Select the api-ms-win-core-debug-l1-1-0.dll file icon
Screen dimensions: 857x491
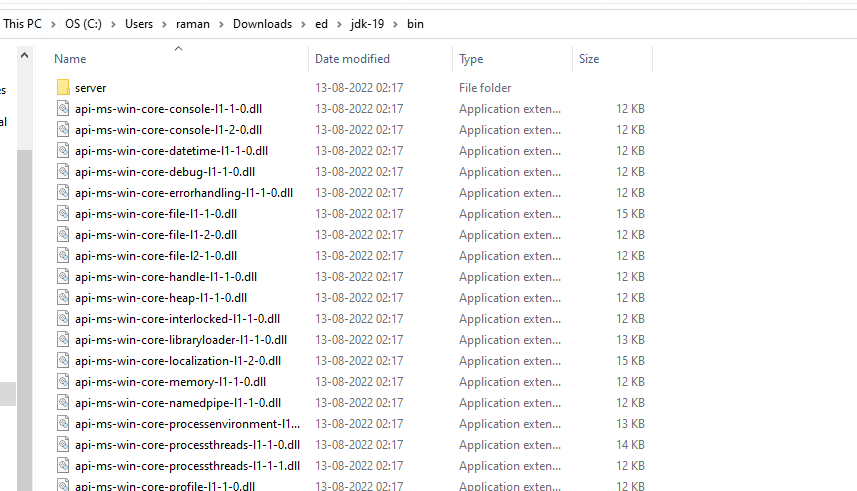63,172
